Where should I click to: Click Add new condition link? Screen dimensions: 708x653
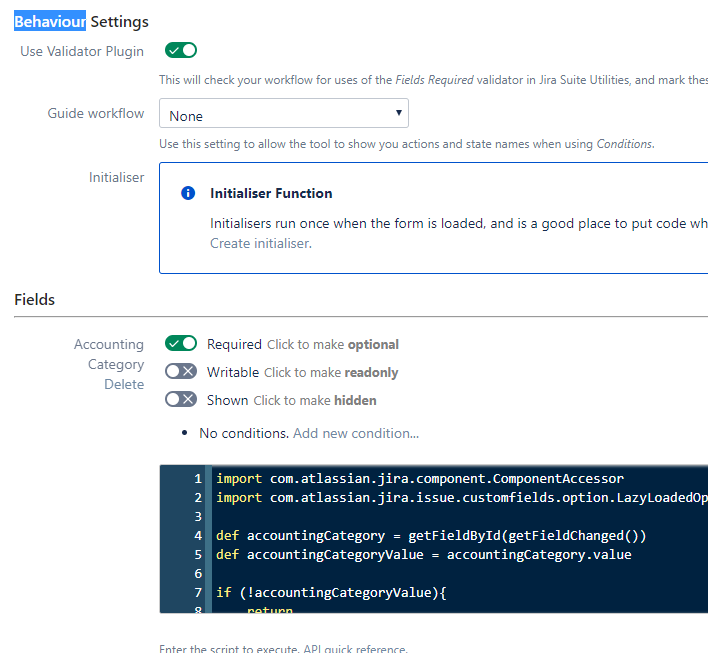pyautogui.click(x=356, y=434)
